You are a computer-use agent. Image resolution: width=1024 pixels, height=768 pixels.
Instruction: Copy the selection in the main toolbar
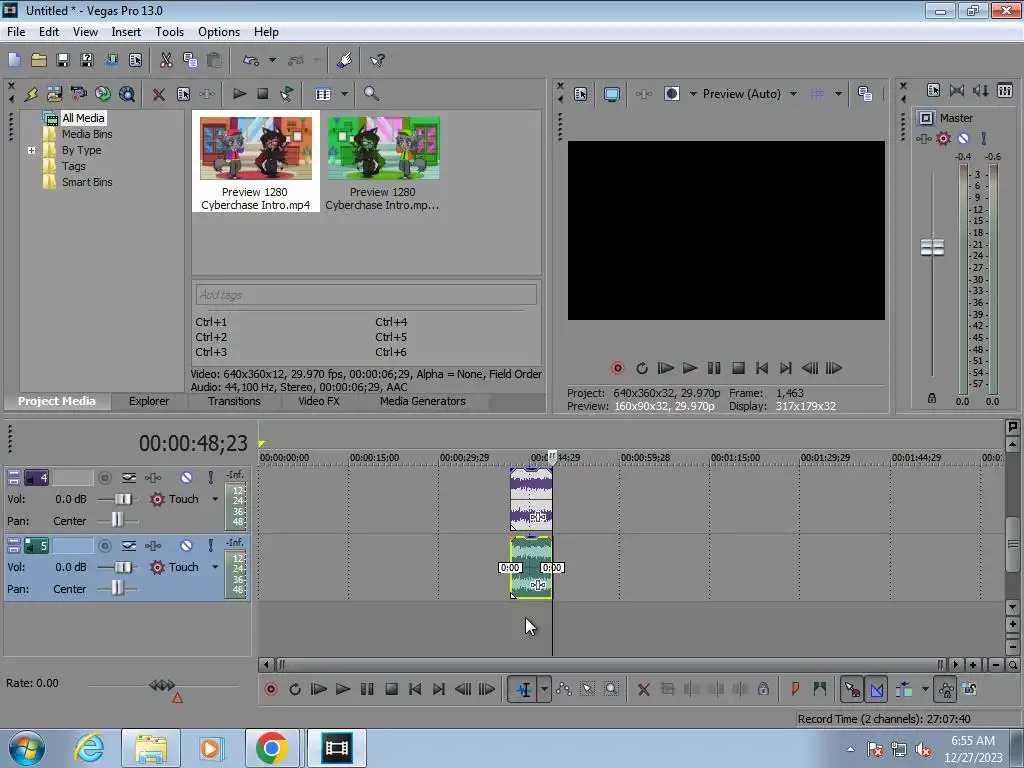[190, 60]
